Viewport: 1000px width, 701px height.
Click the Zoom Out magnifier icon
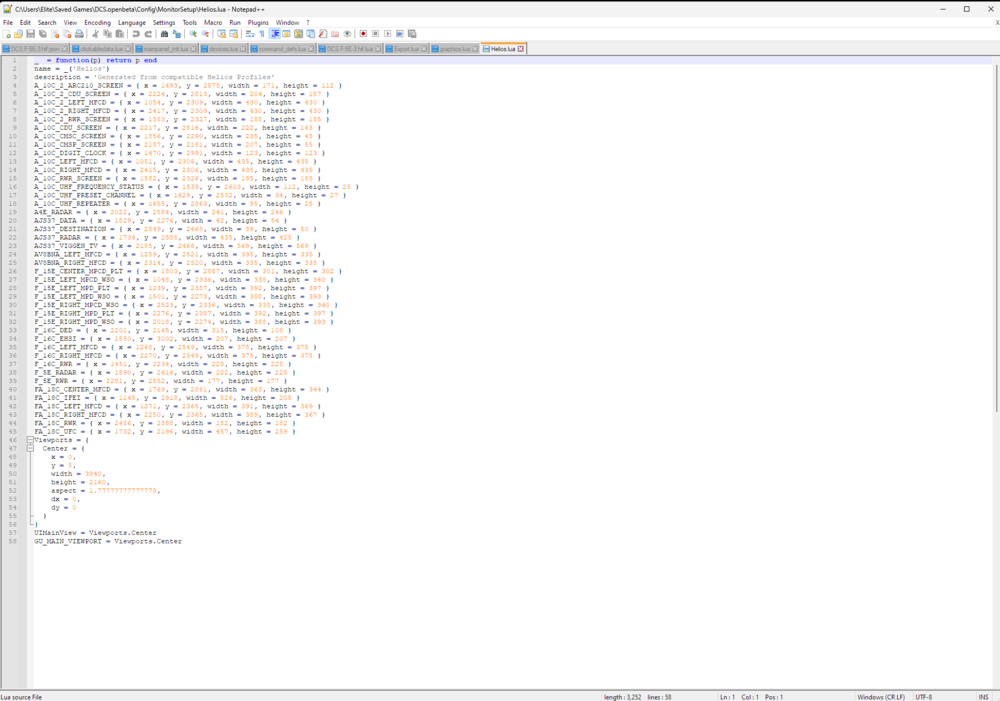pos(205,34)
